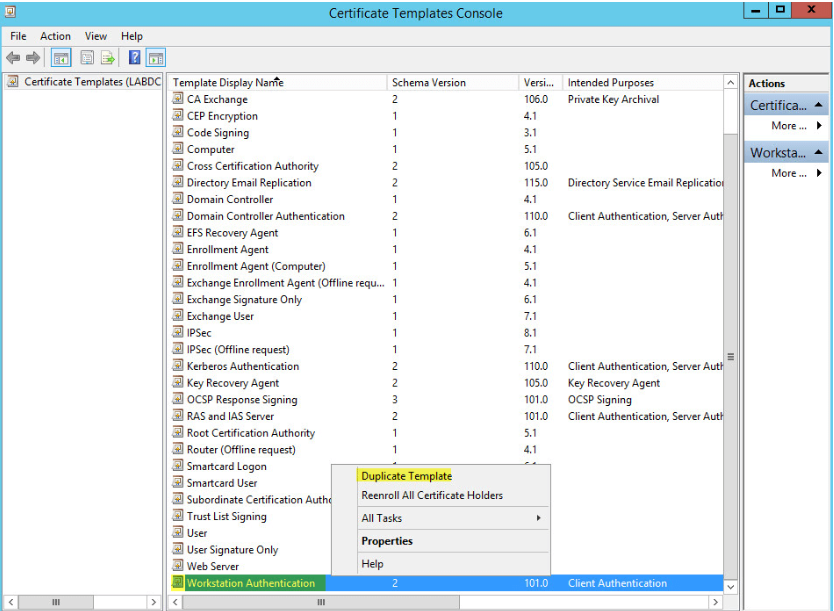This screenshot has height=611, width=834.
Task: Click the certificate icon beside Web Server
Action: [x=180, y=566]
